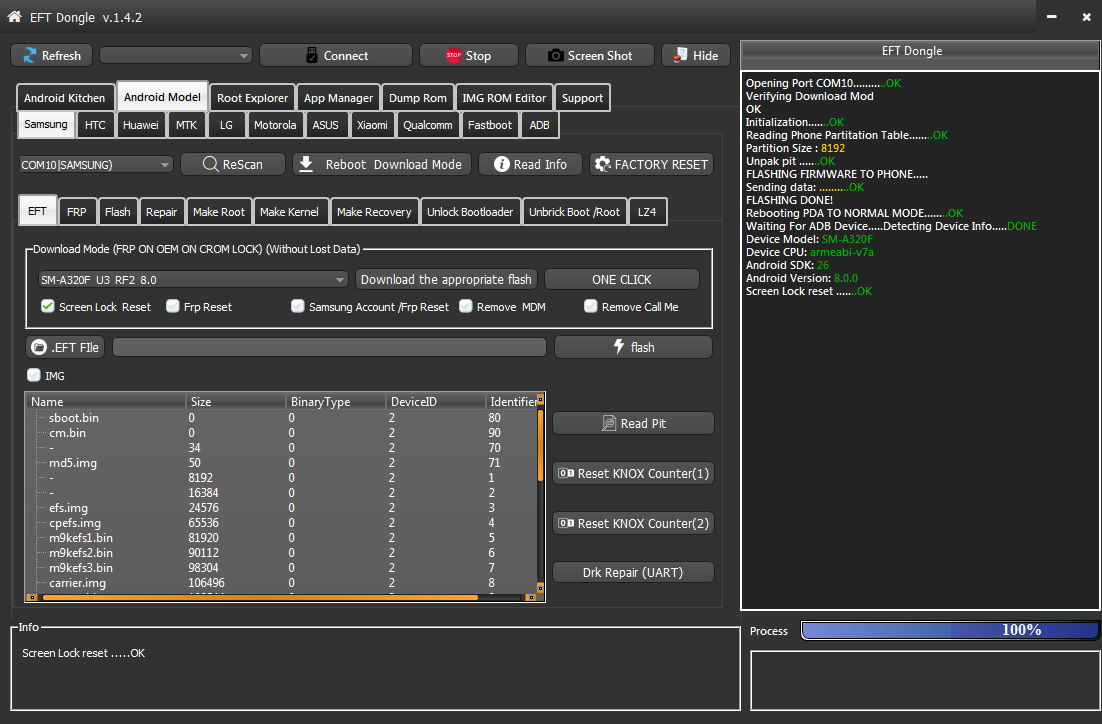Image resolution: width=1102 pixels, height=724 pixels.
Task: Click the Read Pit document icon
Action: [609, 423]
